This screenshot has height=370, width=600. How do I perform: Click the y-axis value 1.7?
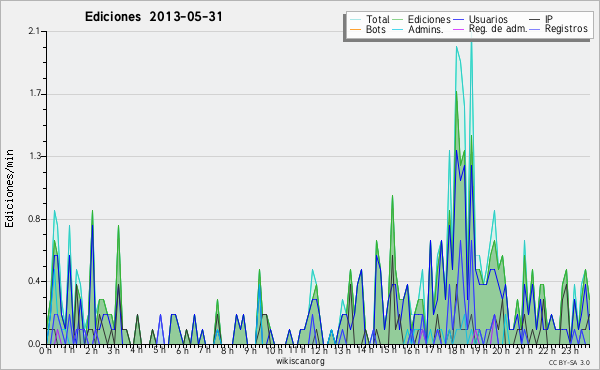point(34,94)
